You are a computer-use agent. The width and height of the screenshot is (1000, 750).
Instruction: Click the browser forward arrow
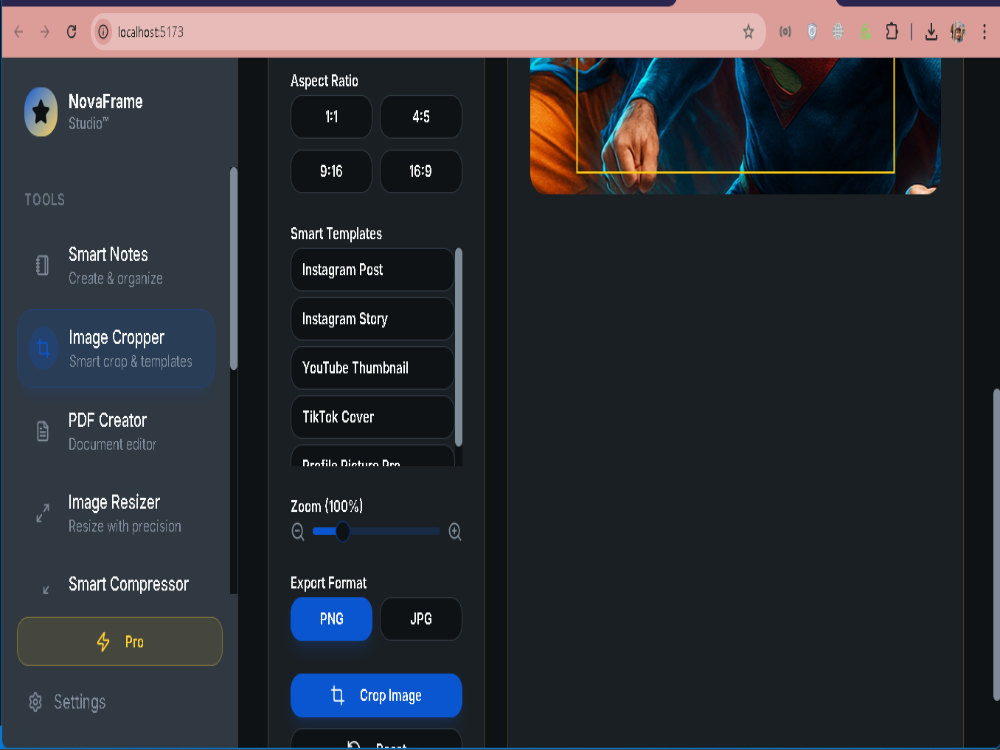(x=45, y=32)
